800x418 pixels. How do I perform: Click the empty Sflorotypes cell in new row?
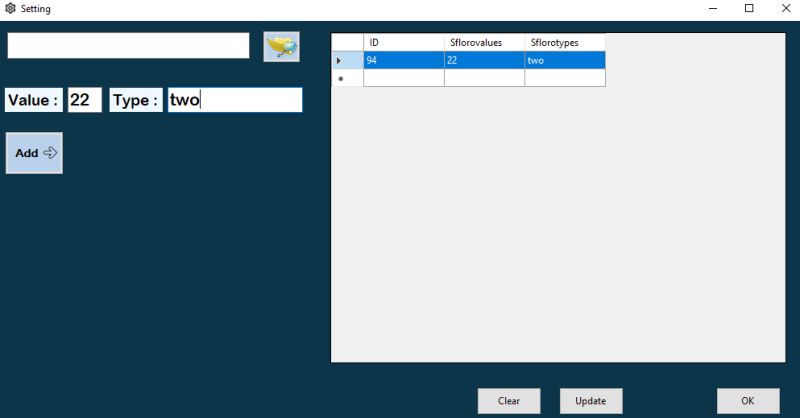565,78
